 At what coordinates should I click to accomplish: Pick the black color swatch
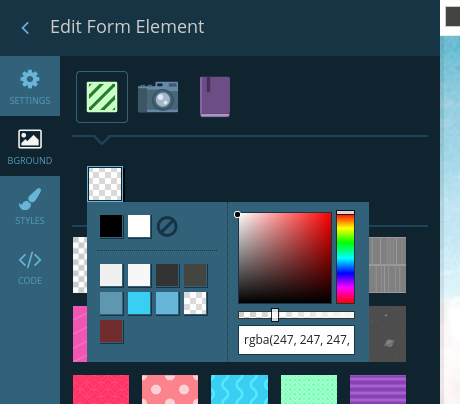click(x=111, y=226)
